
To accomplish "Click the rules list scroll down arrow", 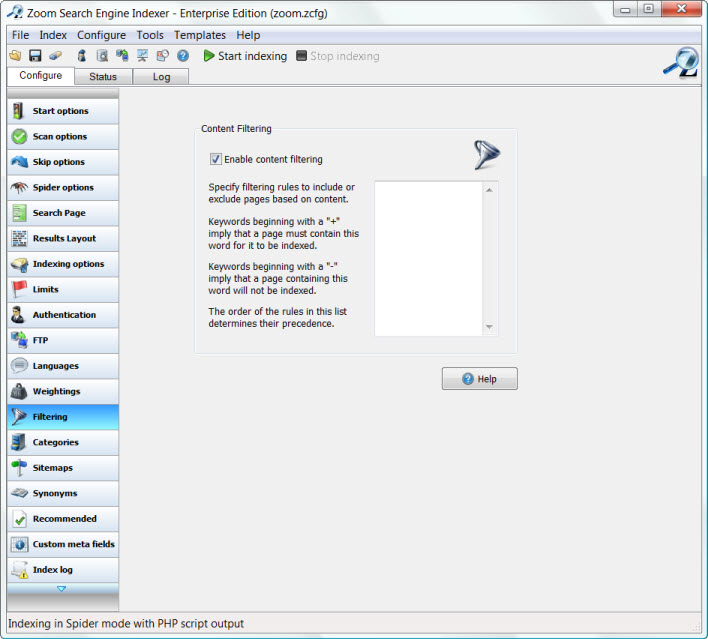I will coord(489,326).
